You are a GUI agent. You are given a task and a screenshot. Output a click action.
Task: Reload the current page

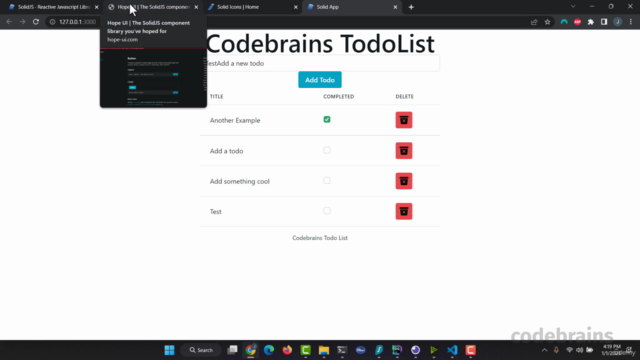36,22
